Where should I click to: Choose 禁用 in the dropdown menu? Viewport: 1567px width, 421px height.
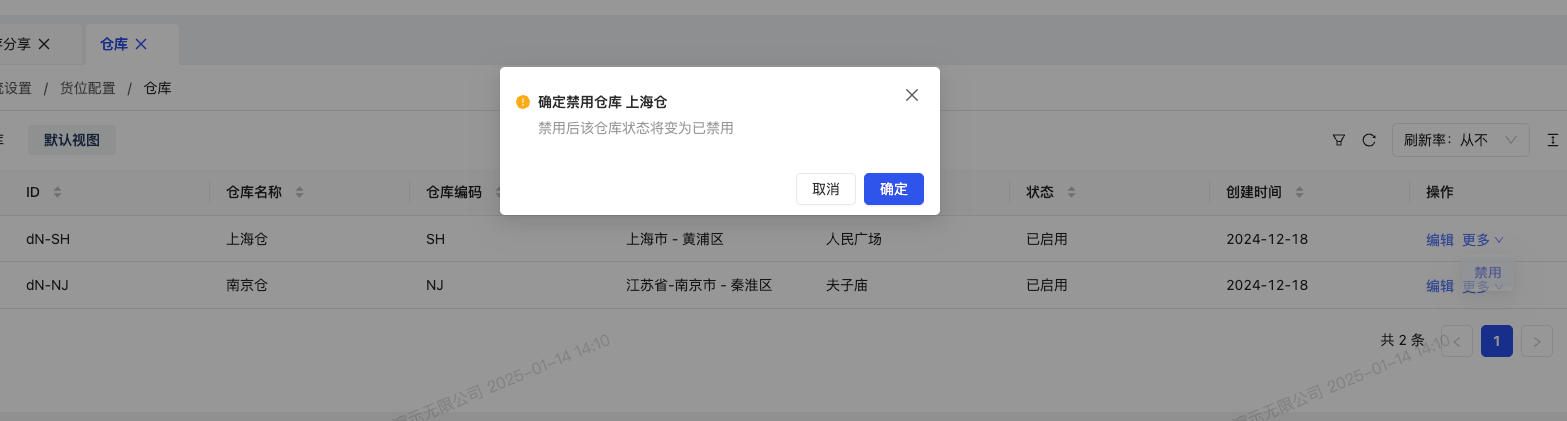click(x=1488, y=272)
